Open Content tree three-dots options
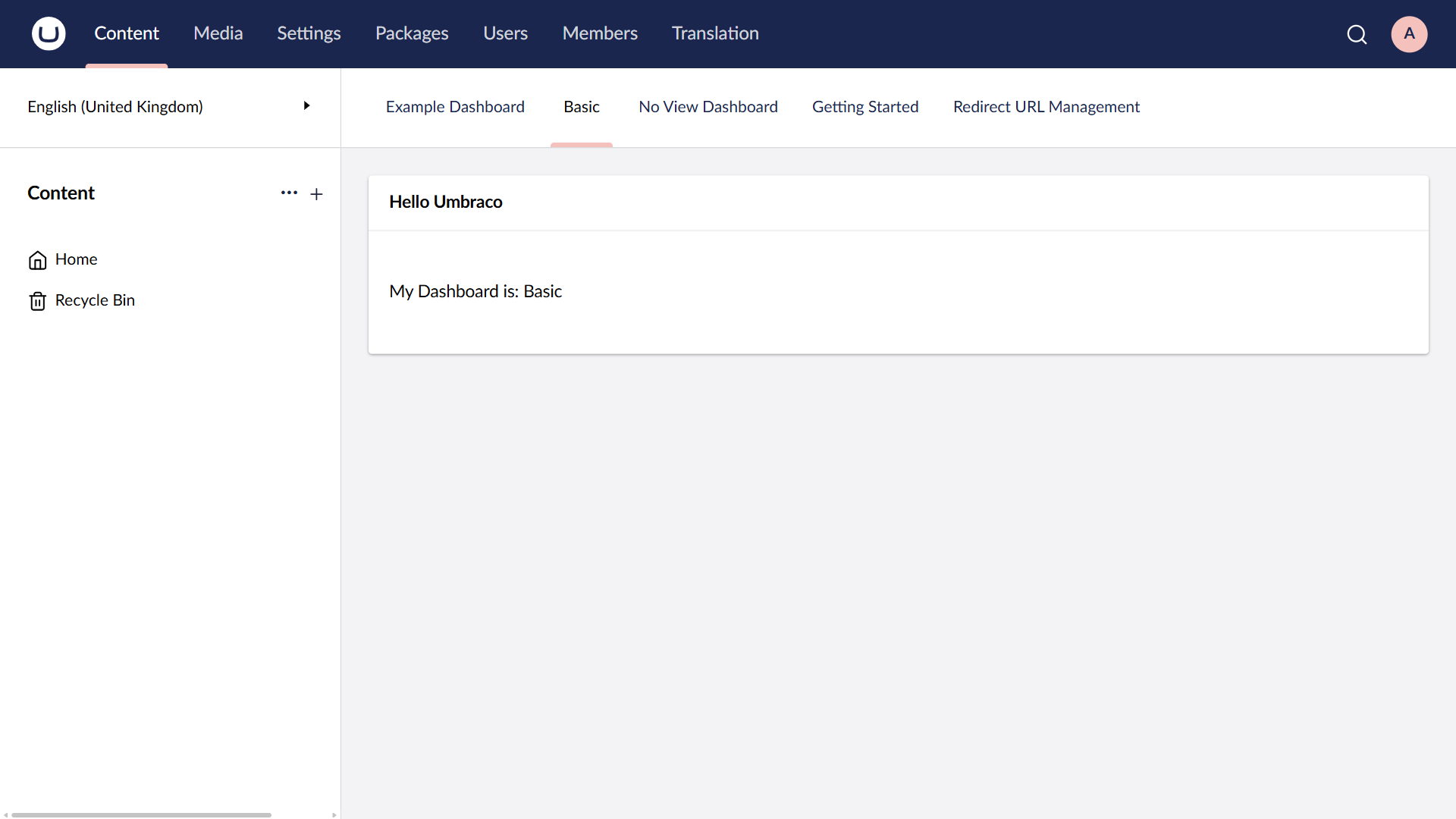This screenshot has width=1456, height=819. 289,193
